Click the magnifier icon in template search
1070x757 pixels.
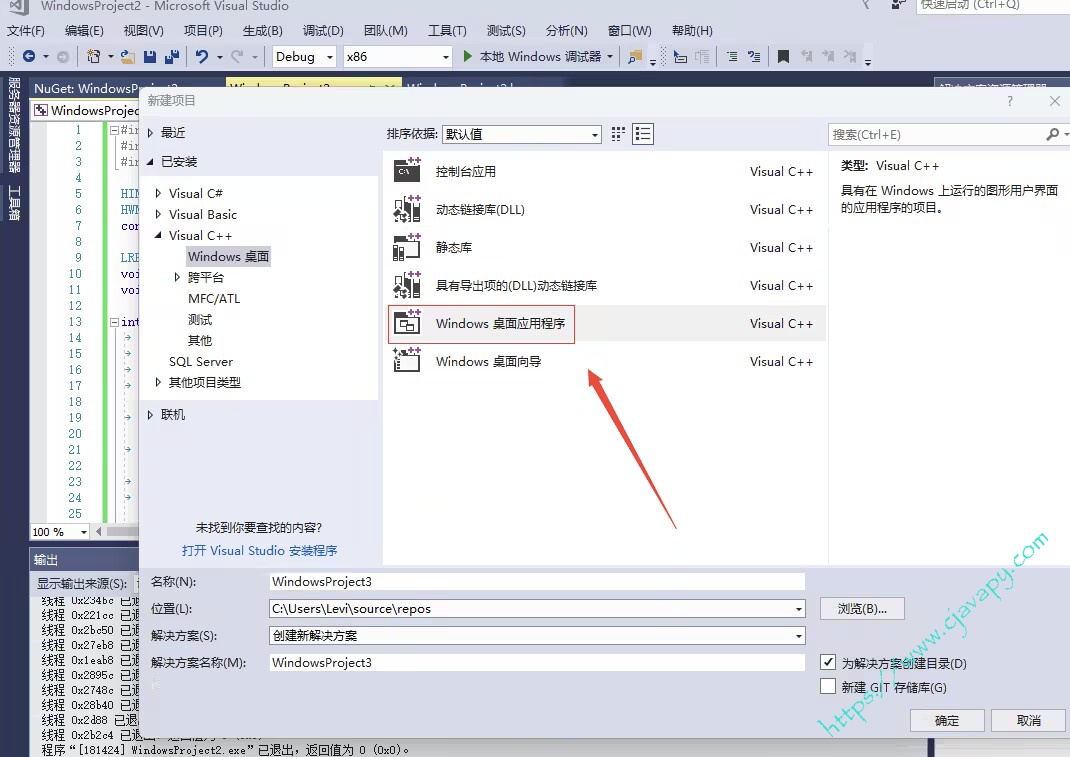pyautogui.click(x=1053, y=134)
